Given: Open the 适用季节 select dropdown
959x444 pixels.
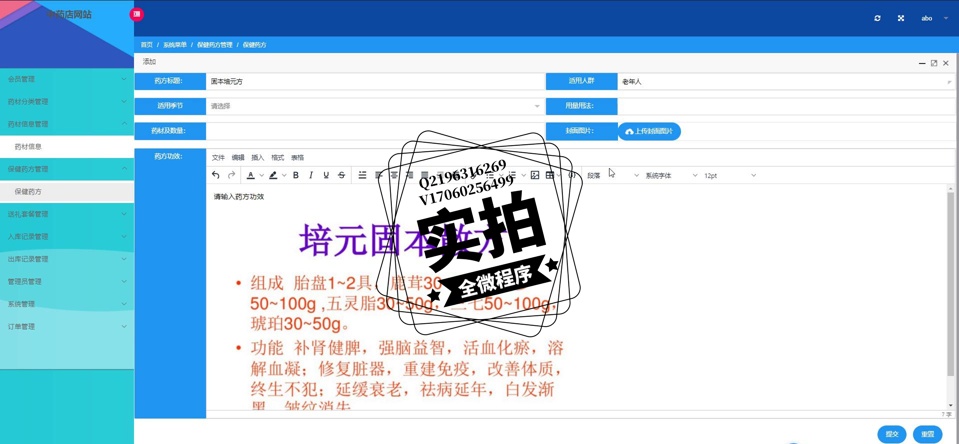Looking at the screenshot, I should pyautogui.click(x=375, y=106).
